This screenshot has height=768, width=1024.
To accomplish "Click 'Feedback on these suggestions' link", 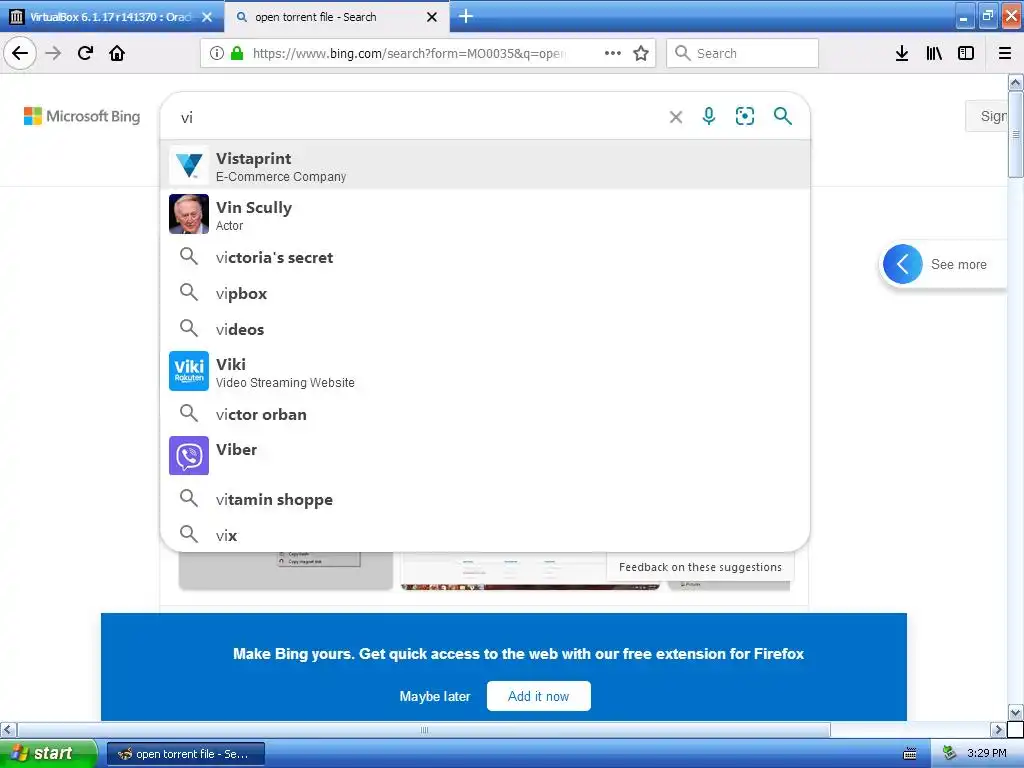I will [700, 567].
